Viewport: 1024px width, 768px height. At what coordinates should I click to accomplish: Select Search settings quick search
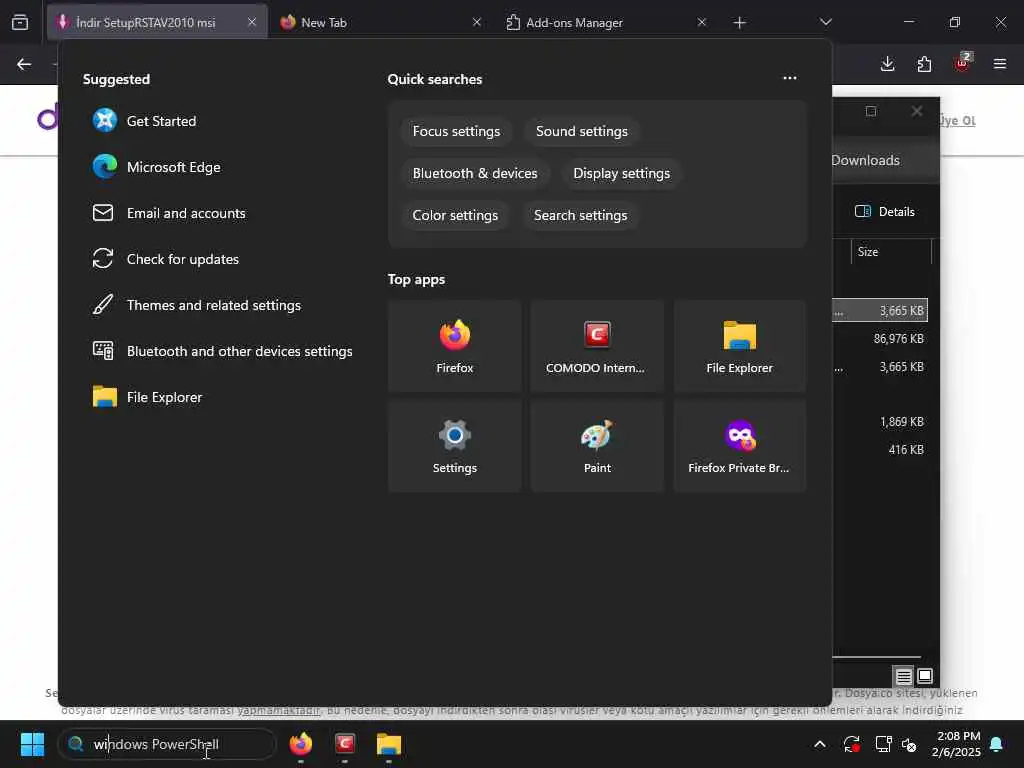point(581,215)
